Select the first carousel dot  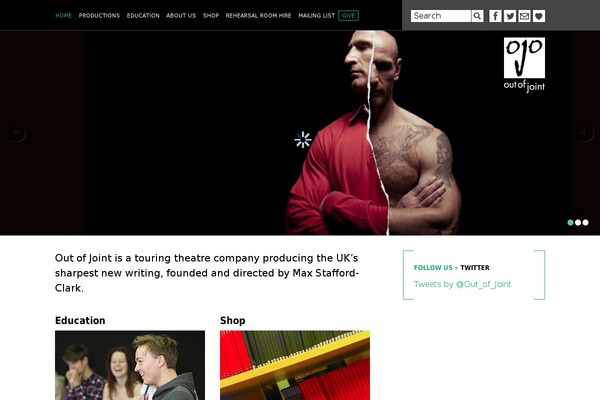570,222
